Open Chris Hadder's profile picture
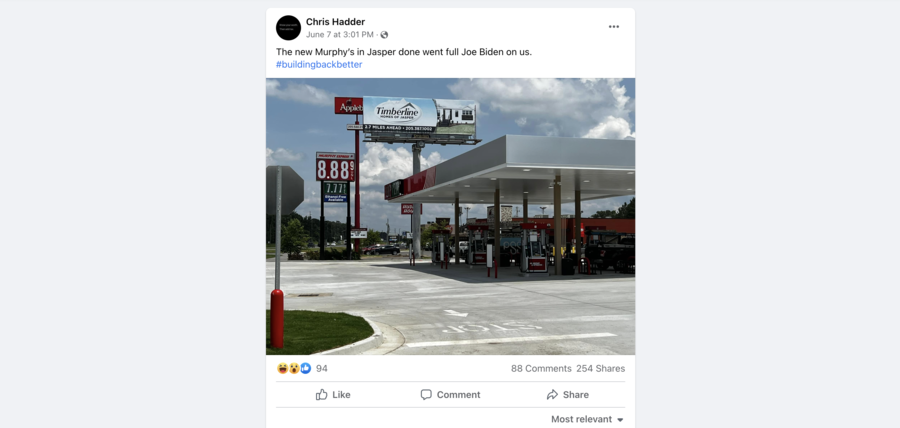 point(288,28)
